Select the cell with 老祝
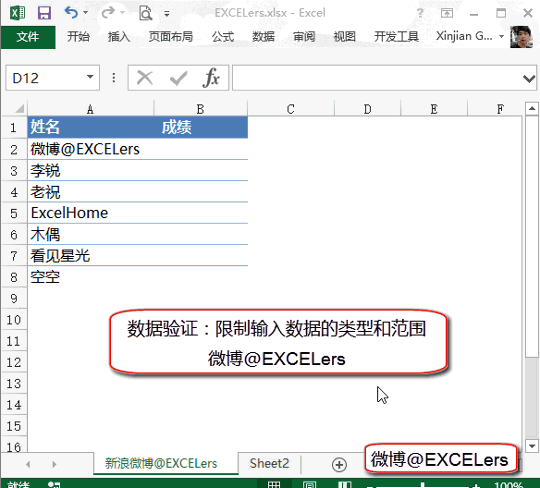 [x=91, y=192]
